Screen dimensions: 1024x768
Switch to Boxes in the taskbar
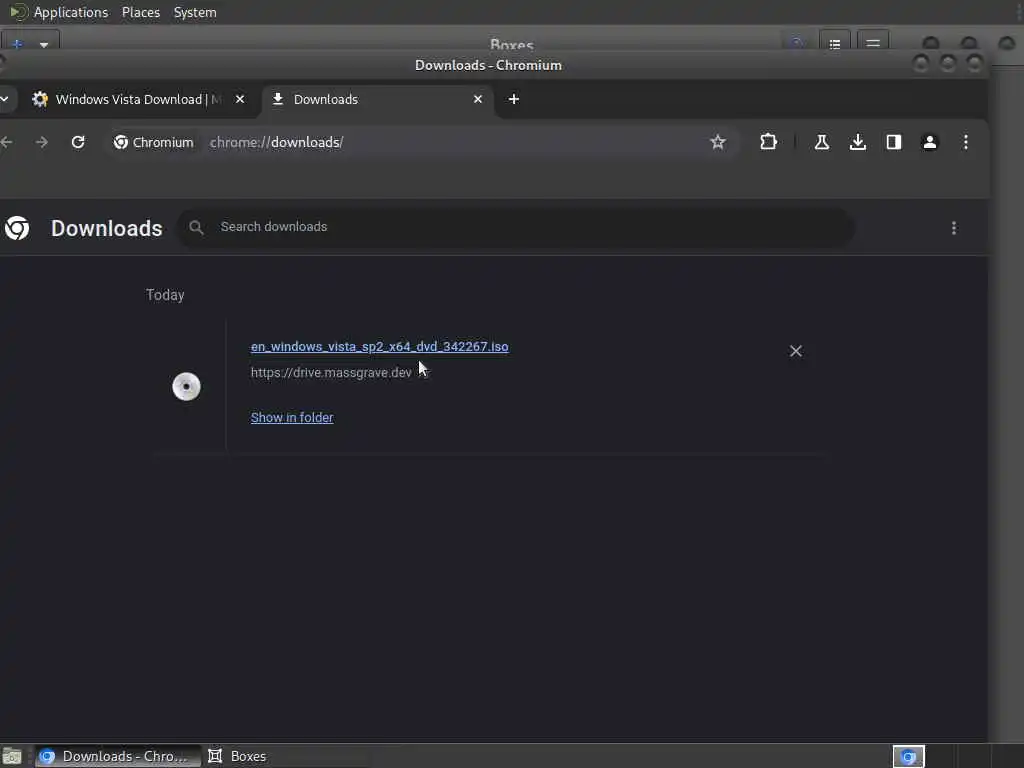click(x=238, y=756)
